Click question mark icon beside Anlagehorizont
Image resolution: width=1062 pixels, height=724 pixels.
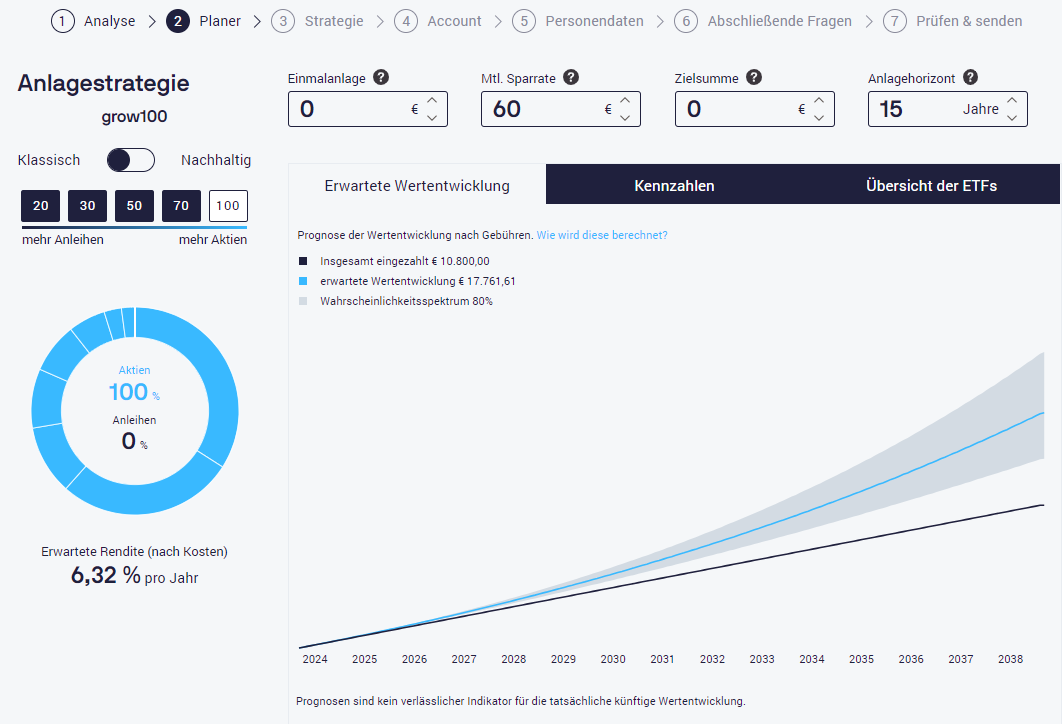tap(970, 78)
